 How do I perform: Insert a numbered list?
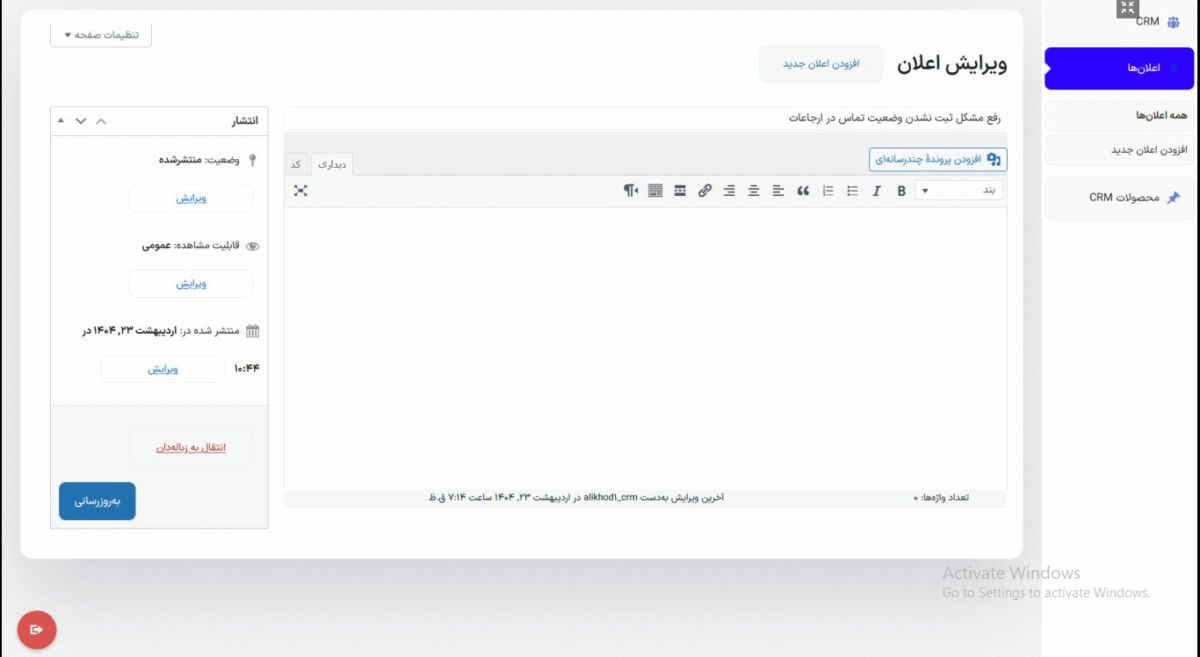[828, 191]
